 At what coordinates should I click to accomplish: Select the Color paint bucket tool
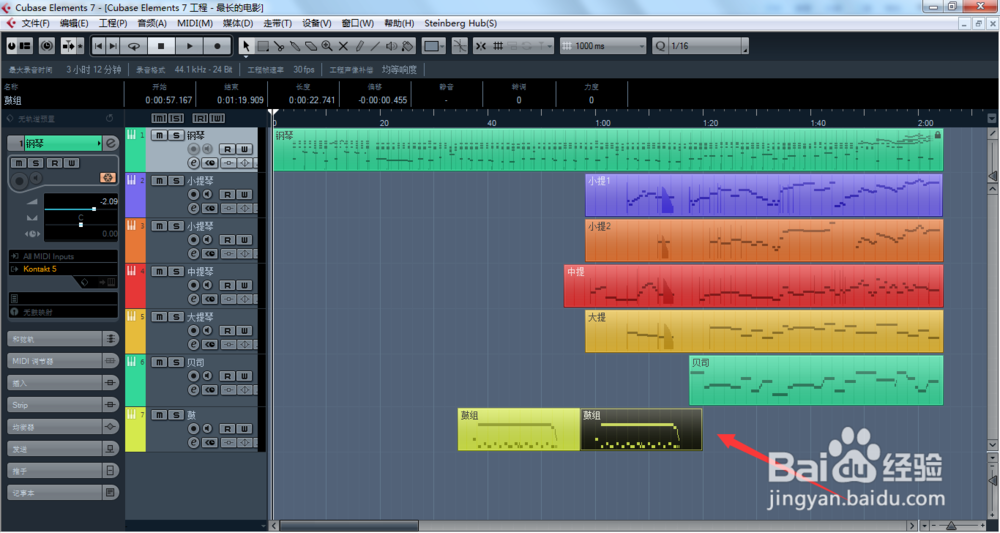(x=408, y=46)
